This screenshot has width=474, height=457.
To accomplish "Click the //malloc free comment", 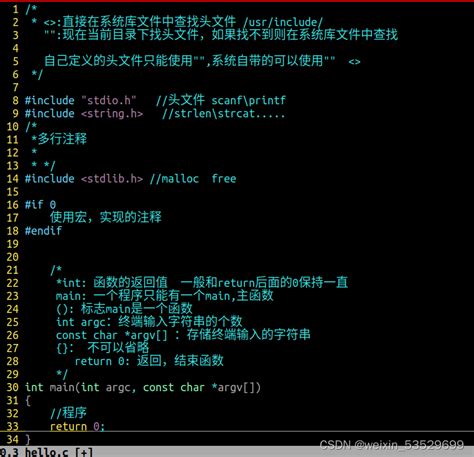I will (193, 179).
